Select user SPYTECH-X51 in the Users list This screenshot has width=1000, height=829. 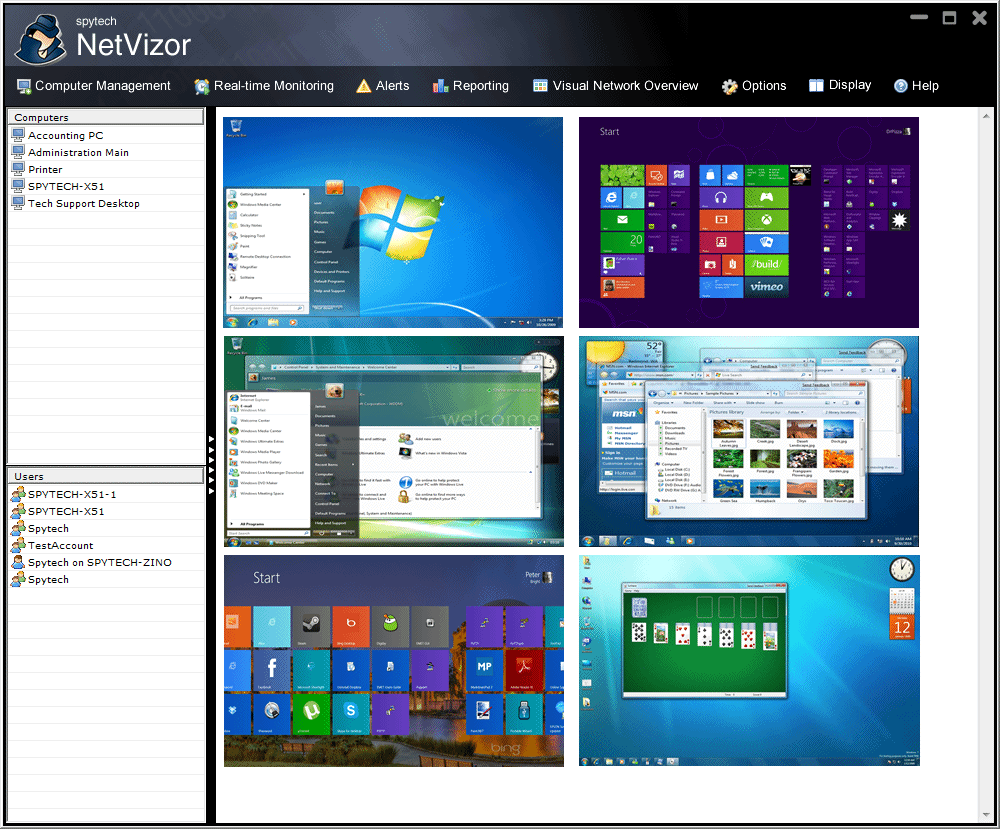[107, 511]
